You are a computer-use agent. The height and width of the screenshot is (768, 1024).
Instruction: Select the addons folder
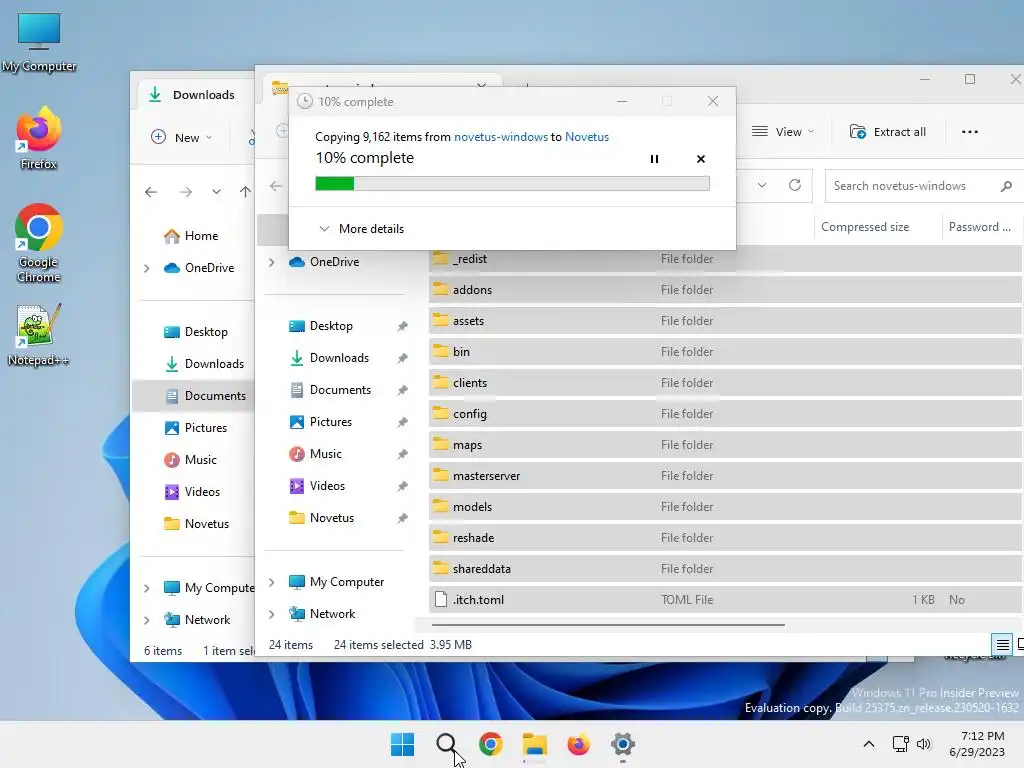[725, 289]
